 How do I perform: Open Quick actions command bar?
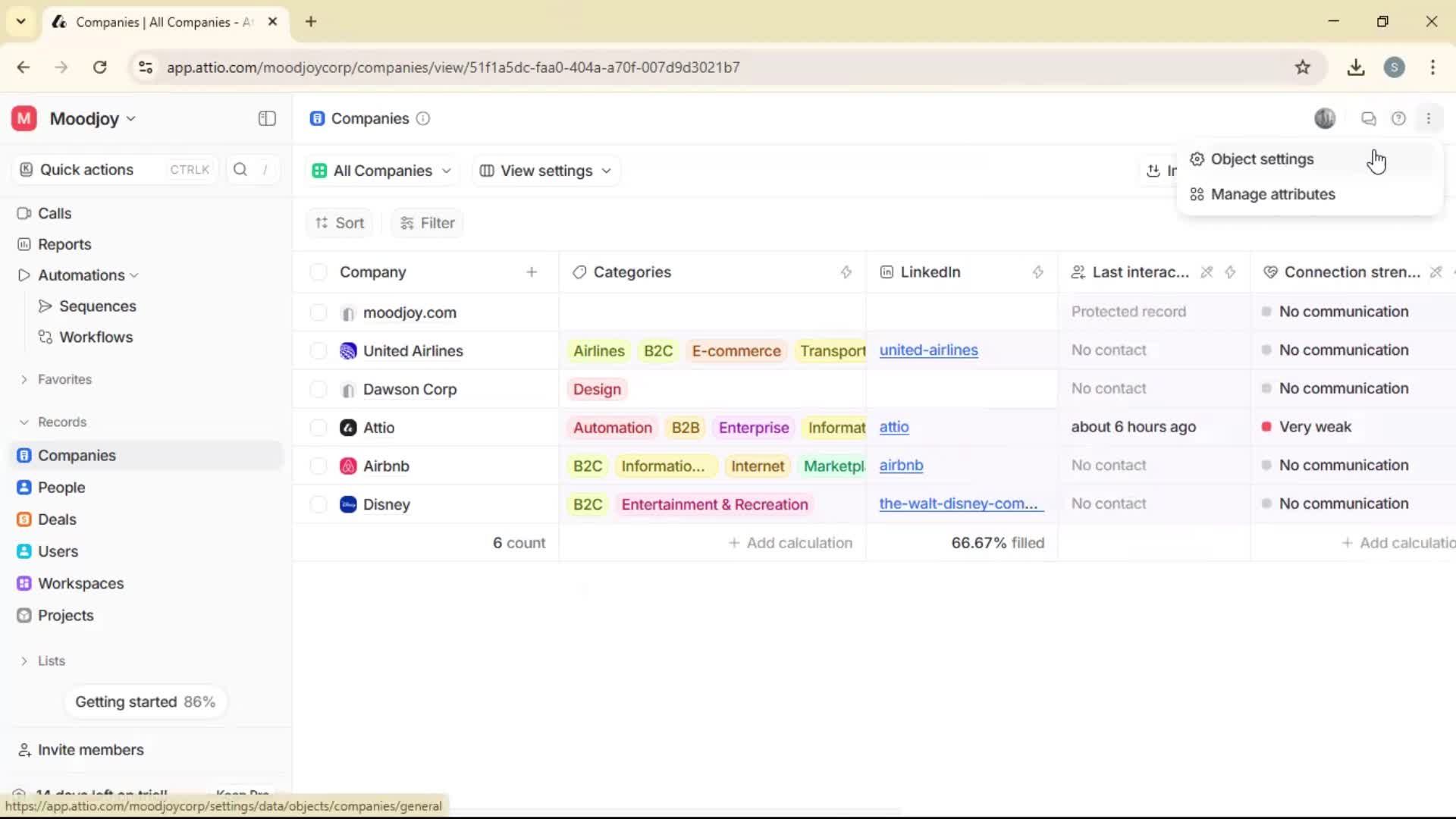tap(115, 169)
